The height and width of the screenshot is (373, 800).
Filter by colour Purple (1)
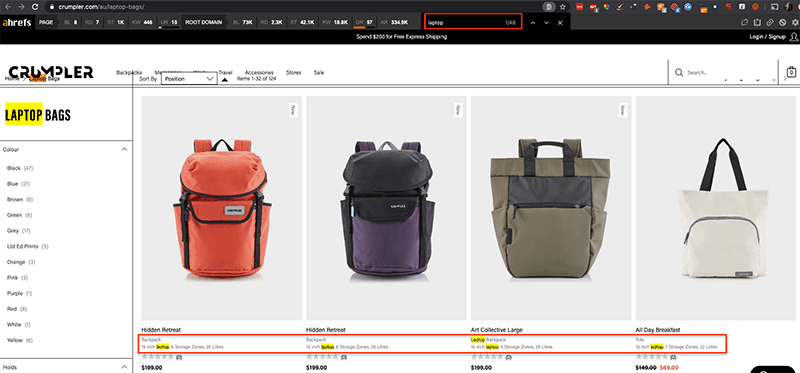19,293
